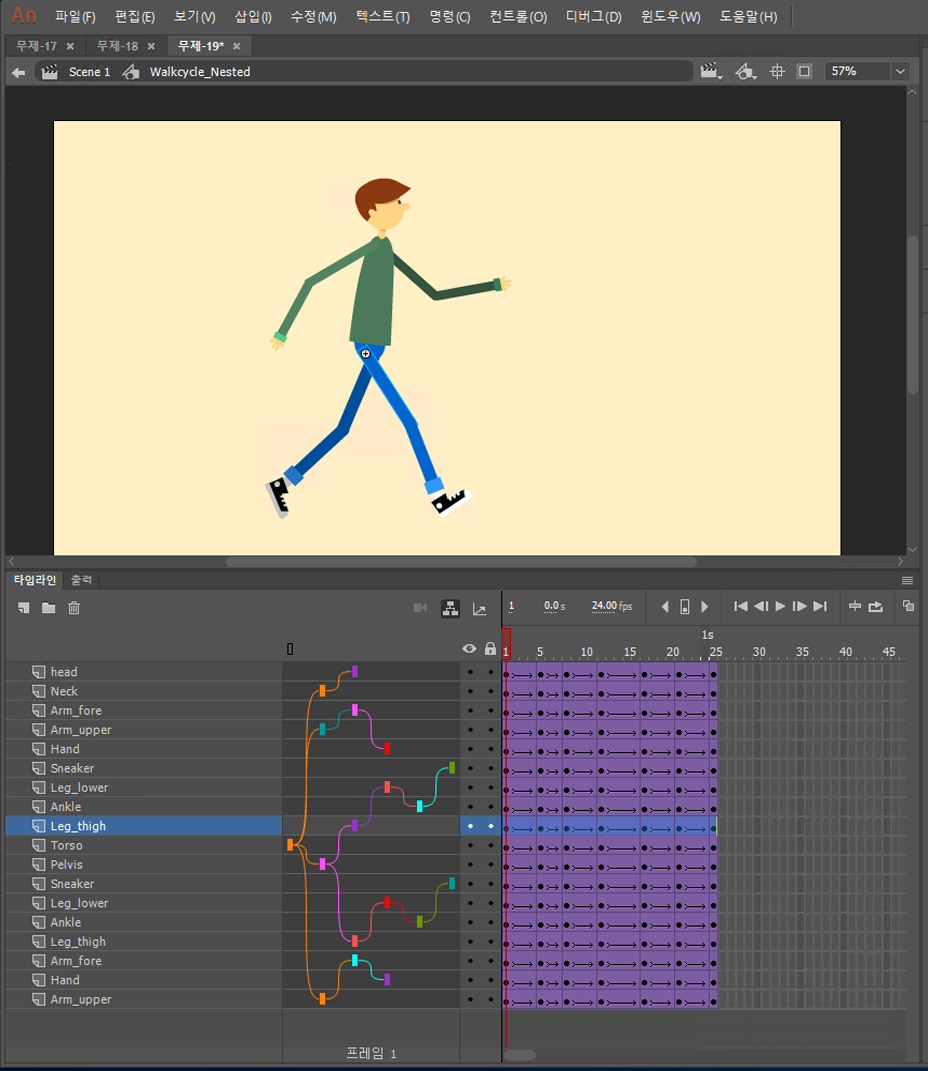Click the Delete layer trash icon

point(74,608)
